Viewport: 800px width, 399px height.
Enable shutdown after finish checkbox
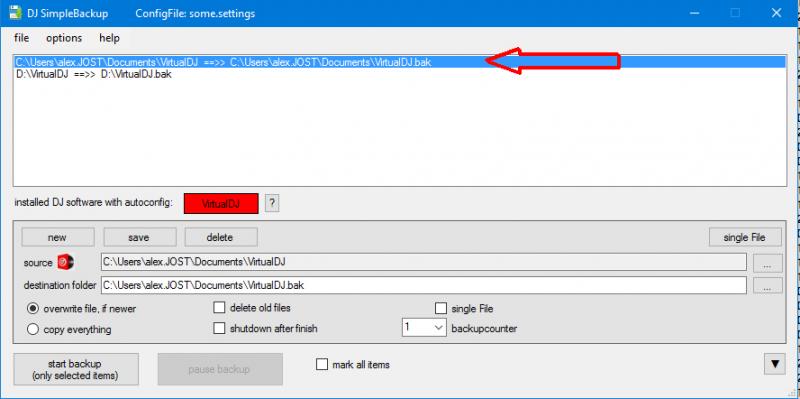pyautogui.click(x=219, y=328)
